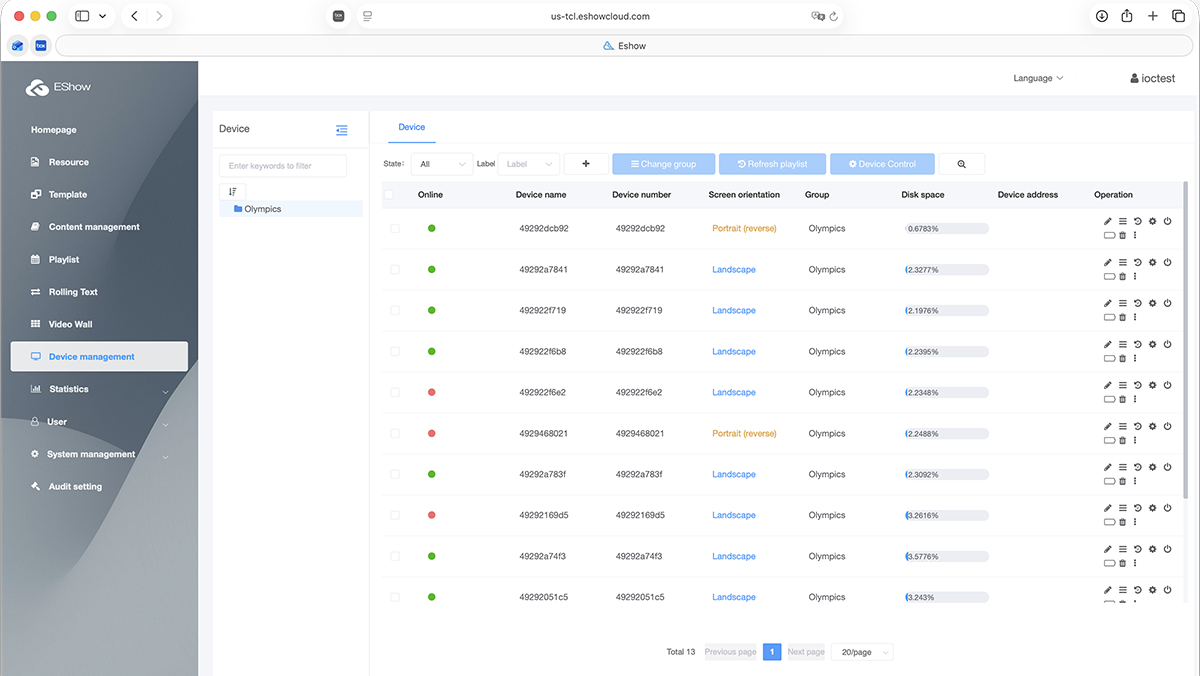Image resolution: width=1200 pixels, height=676 pixels.
Task: Open Safari downloads icon
Action: [1101, 16]
